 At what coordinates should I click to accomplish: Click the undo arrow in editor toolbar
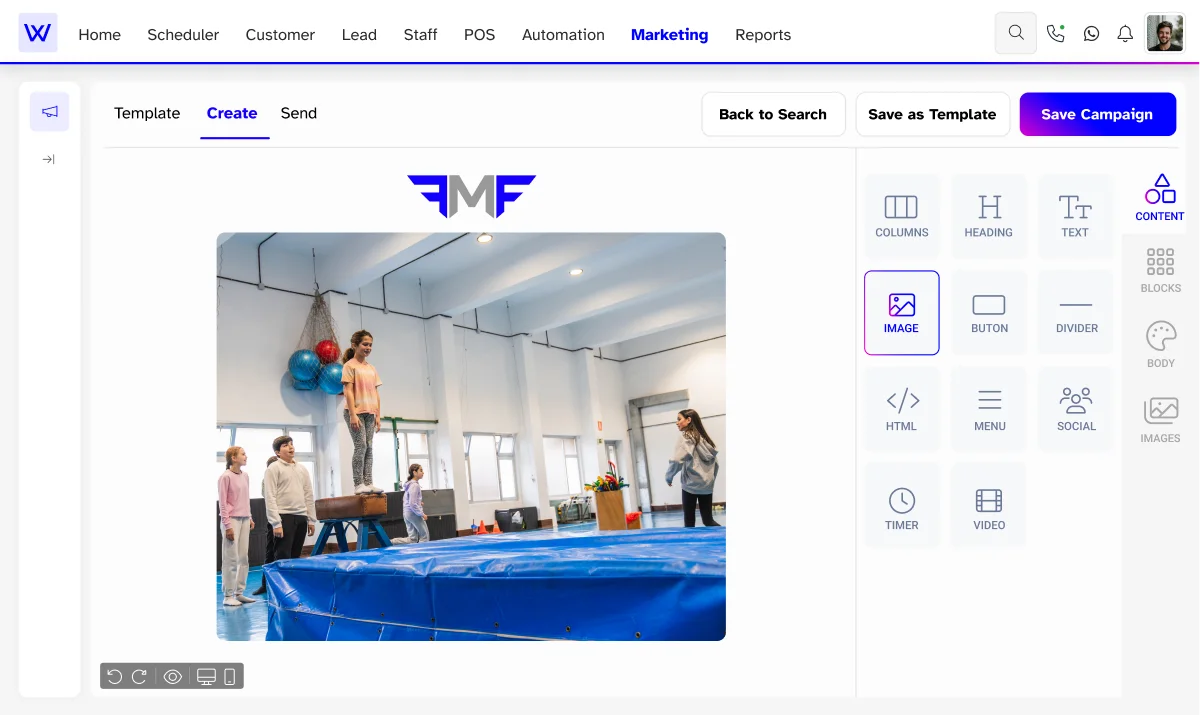115,677
